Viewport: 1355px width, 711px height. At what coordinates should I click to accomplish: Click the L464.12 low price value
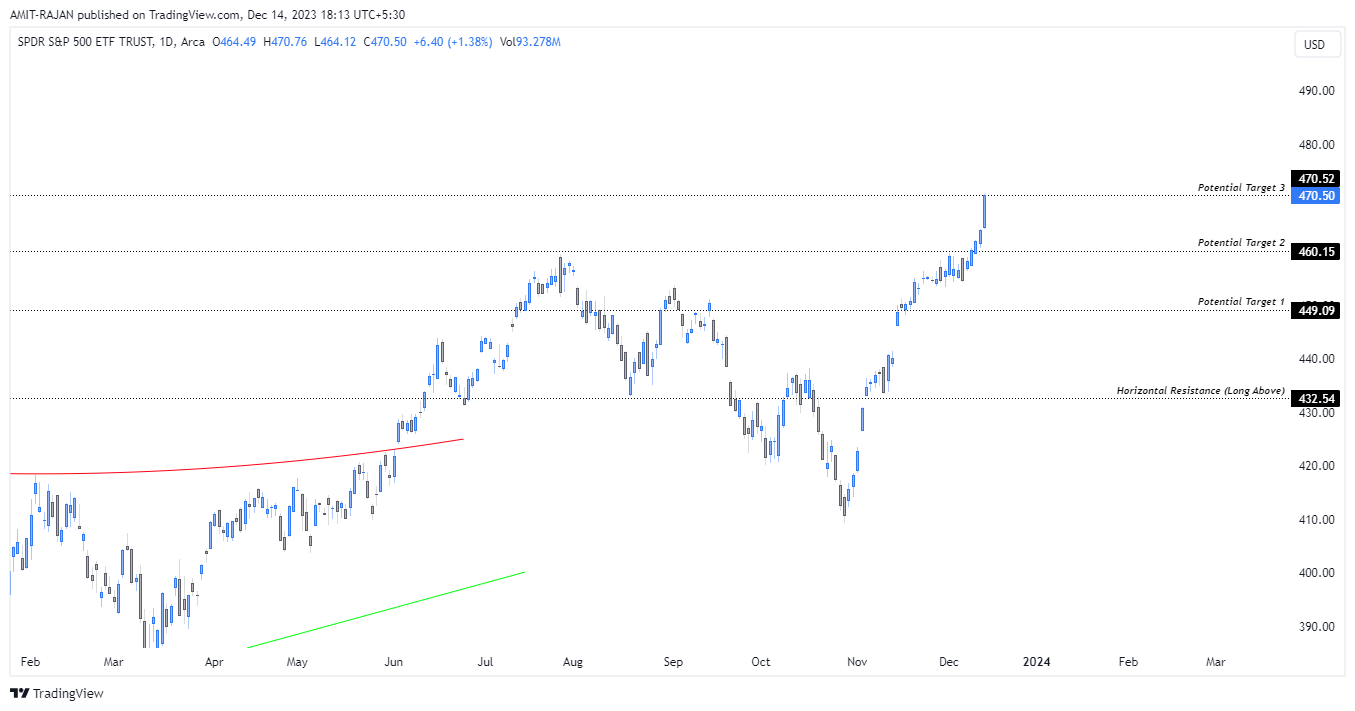click(334, 42)
